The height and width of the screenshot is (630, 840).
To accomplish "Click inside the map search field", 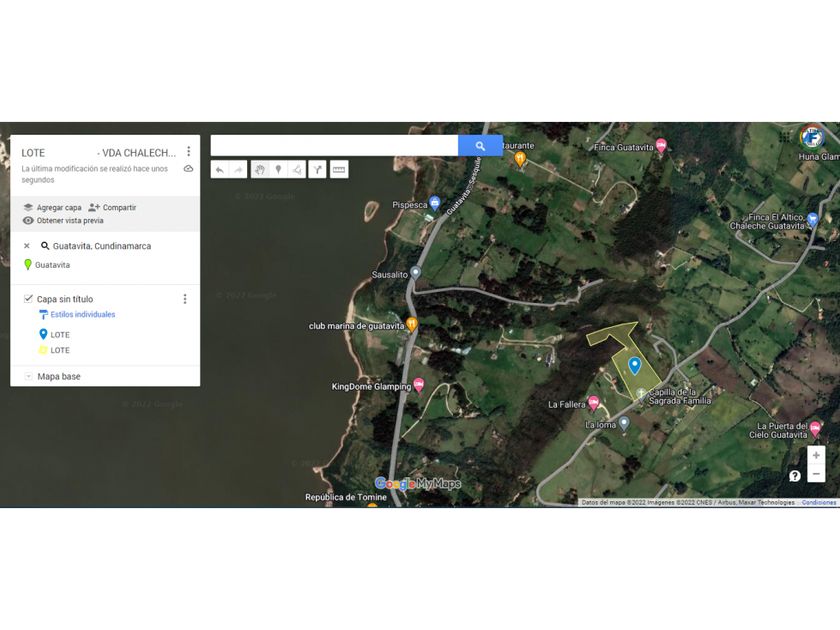I will (334, 146).
